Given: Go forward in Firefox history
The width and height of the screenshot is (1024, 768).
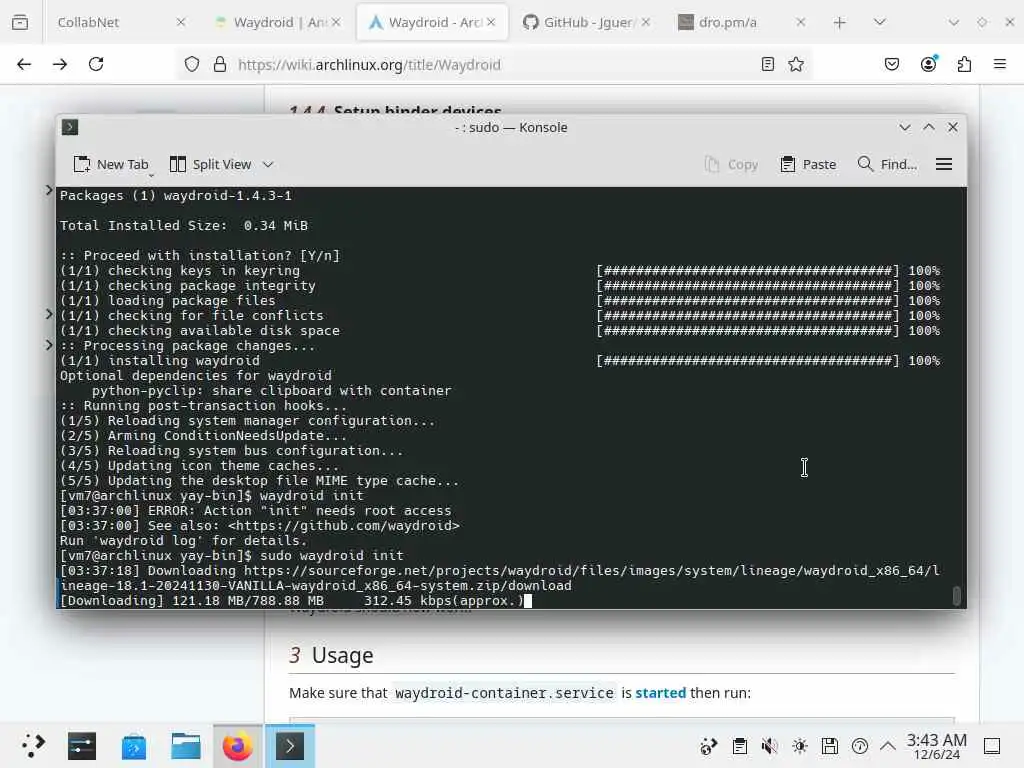Looking at the screenshot, I should 60,64.
